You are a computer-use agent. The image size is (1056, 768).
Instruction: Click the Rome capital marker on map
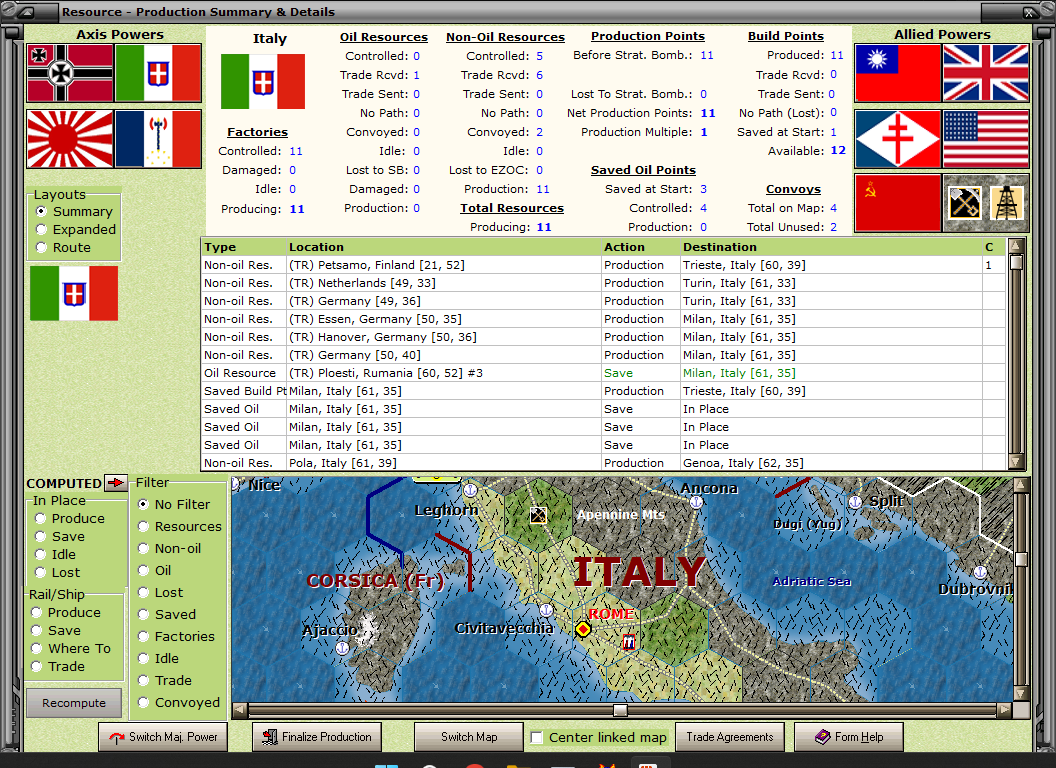click(583, 629)
